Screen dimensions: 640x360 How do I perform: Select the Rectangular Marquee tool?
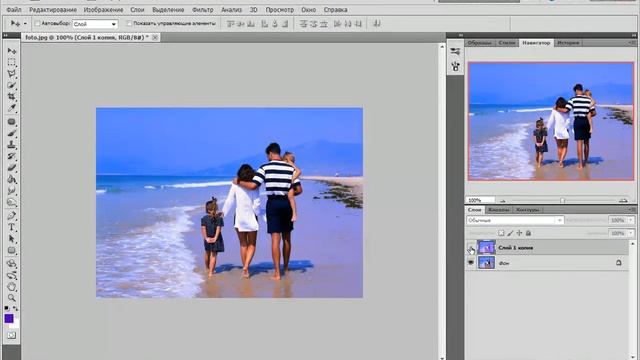click(11, 62)
